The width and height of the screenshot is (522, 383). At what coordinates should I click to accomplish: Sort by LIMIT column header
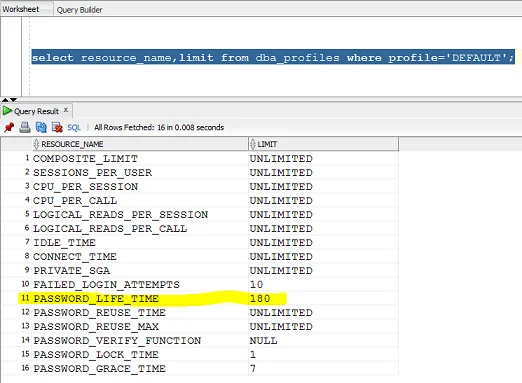click(323, 144)
